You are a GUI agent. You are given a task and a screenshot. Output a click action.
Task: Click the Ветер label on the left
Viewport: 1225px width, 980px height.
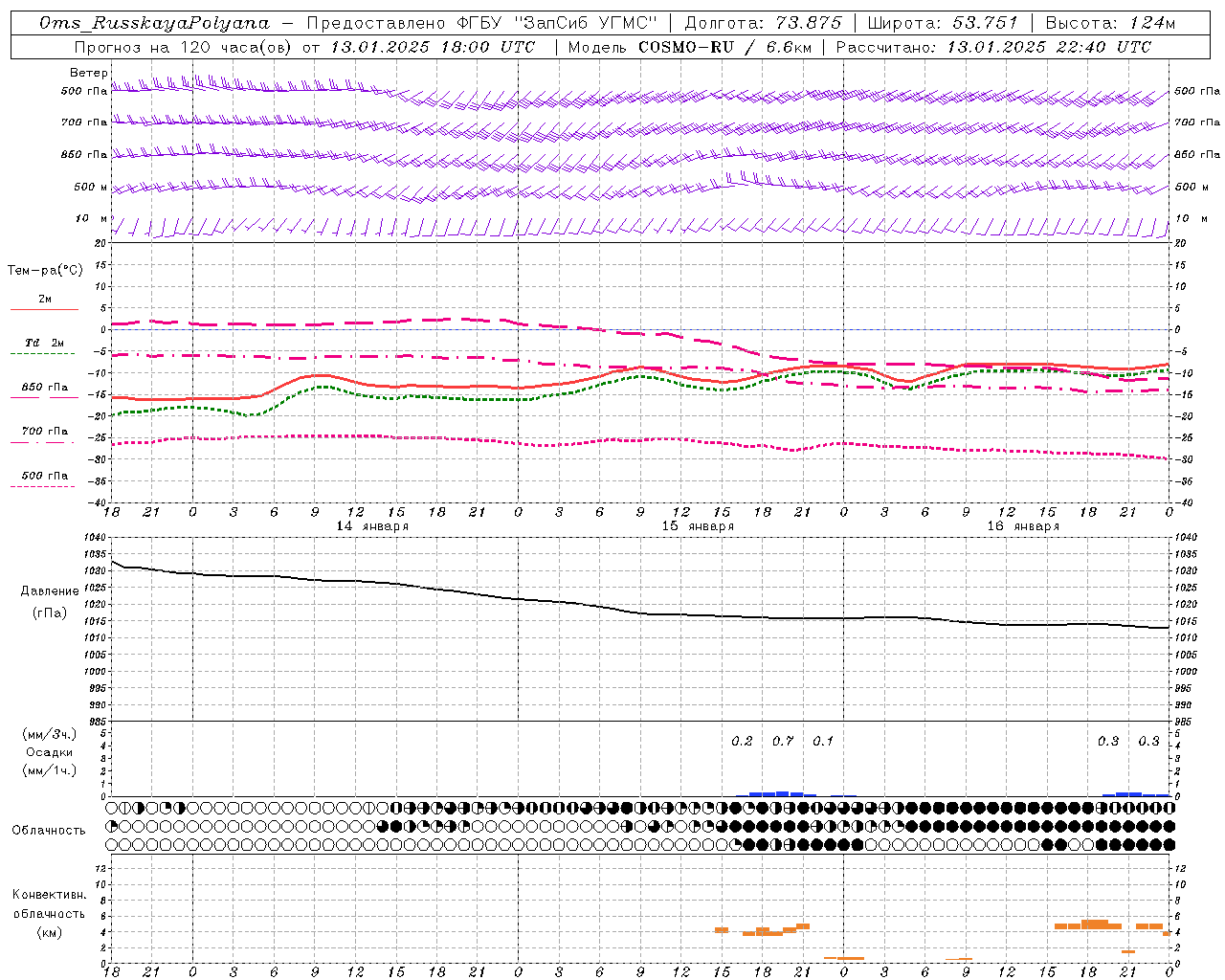pos(89,73)
